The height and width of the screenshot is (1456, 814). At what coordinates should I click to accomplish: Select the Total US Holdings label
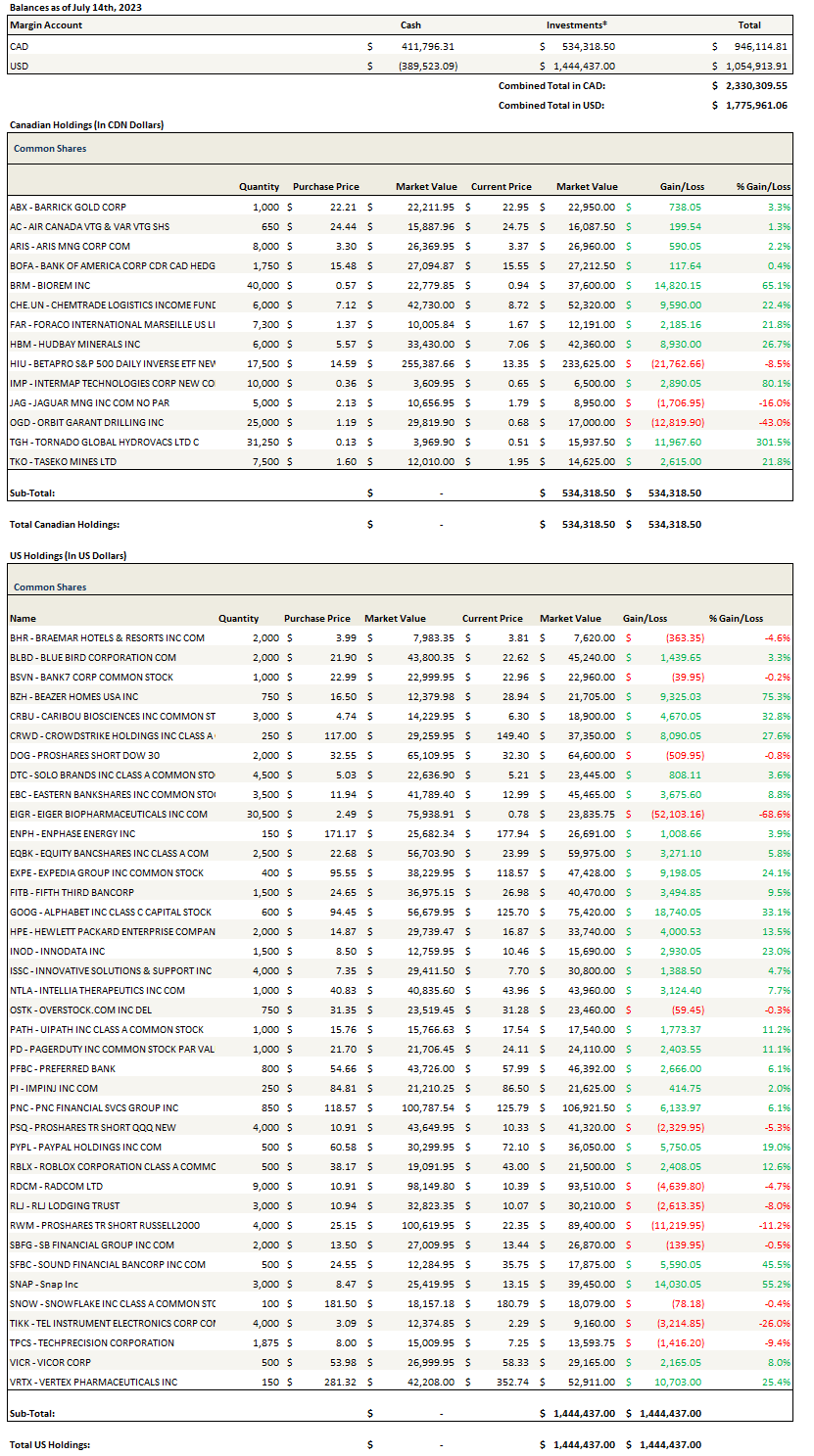pos(49,1445)
